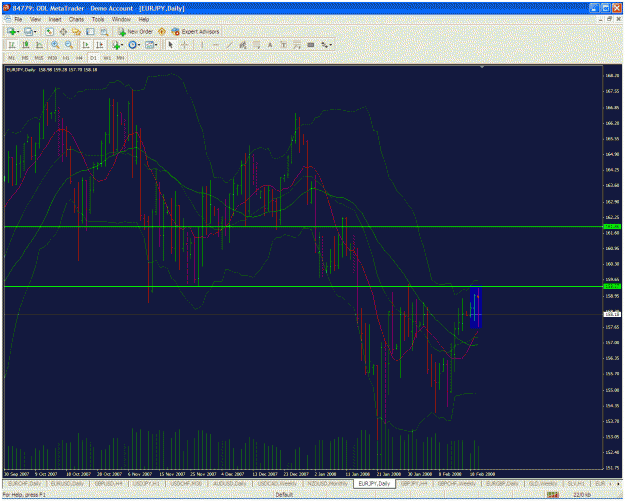Open the Insert menu
625x501 pixels.
[55, 20]
